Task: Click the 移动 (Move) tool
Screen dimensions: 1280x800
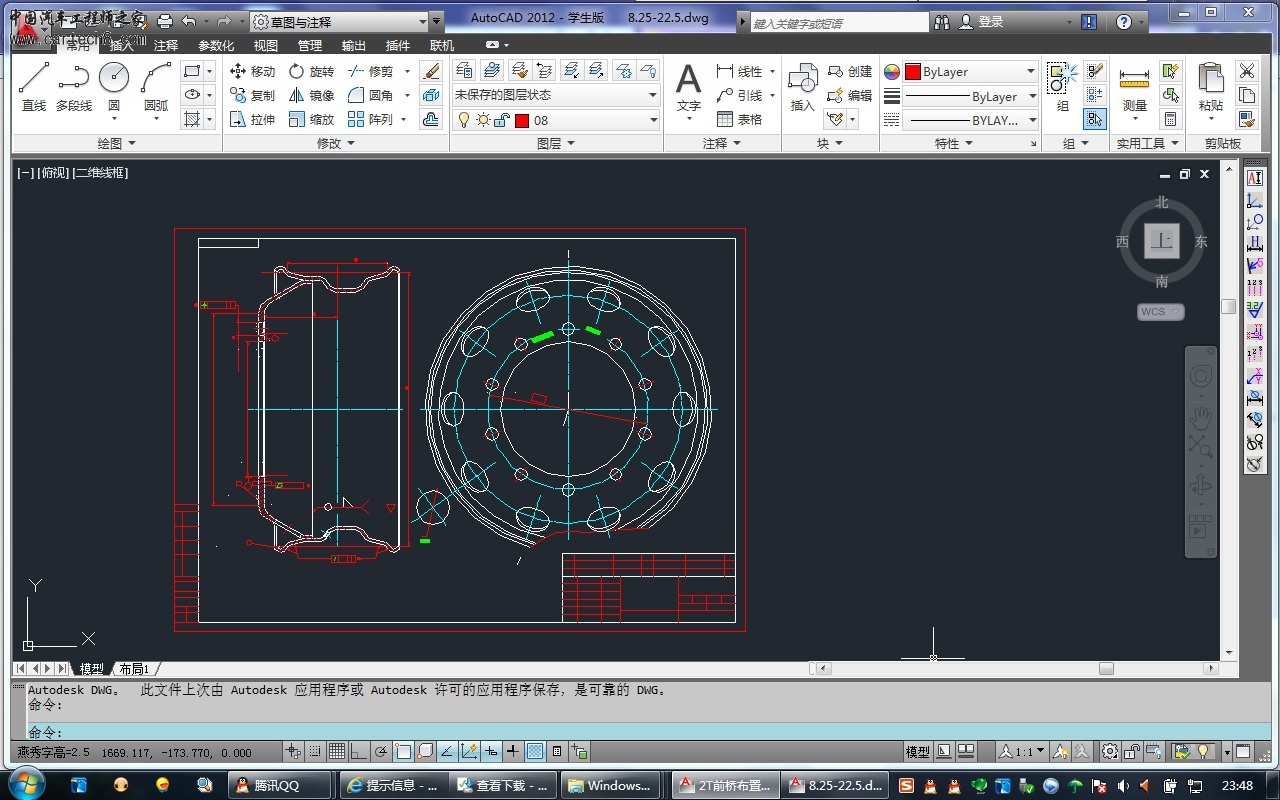Action: click(x=252, y=71)
